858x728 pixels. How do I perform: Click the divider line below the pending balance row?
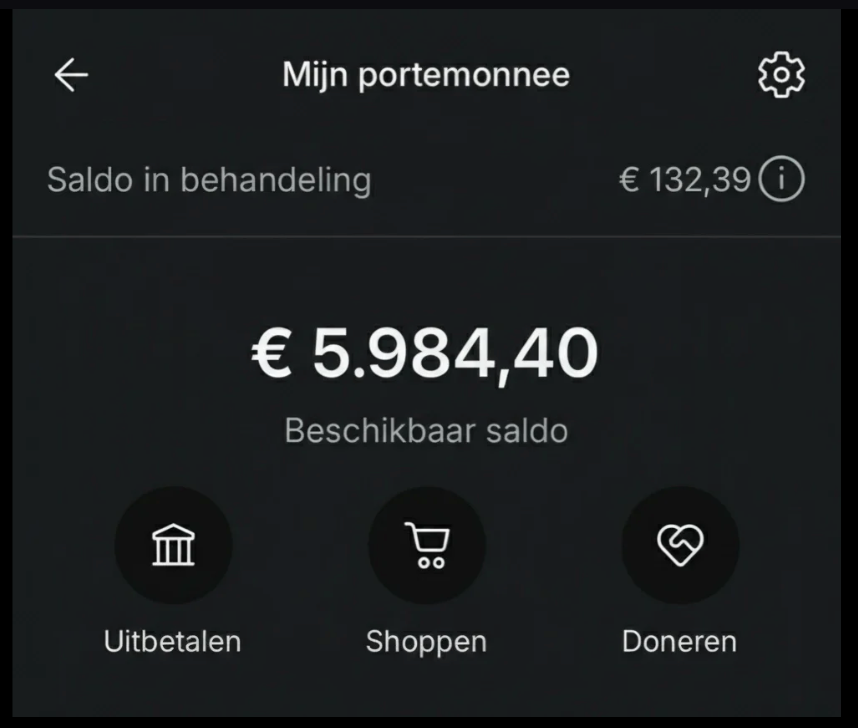click(x=426, y=237)
